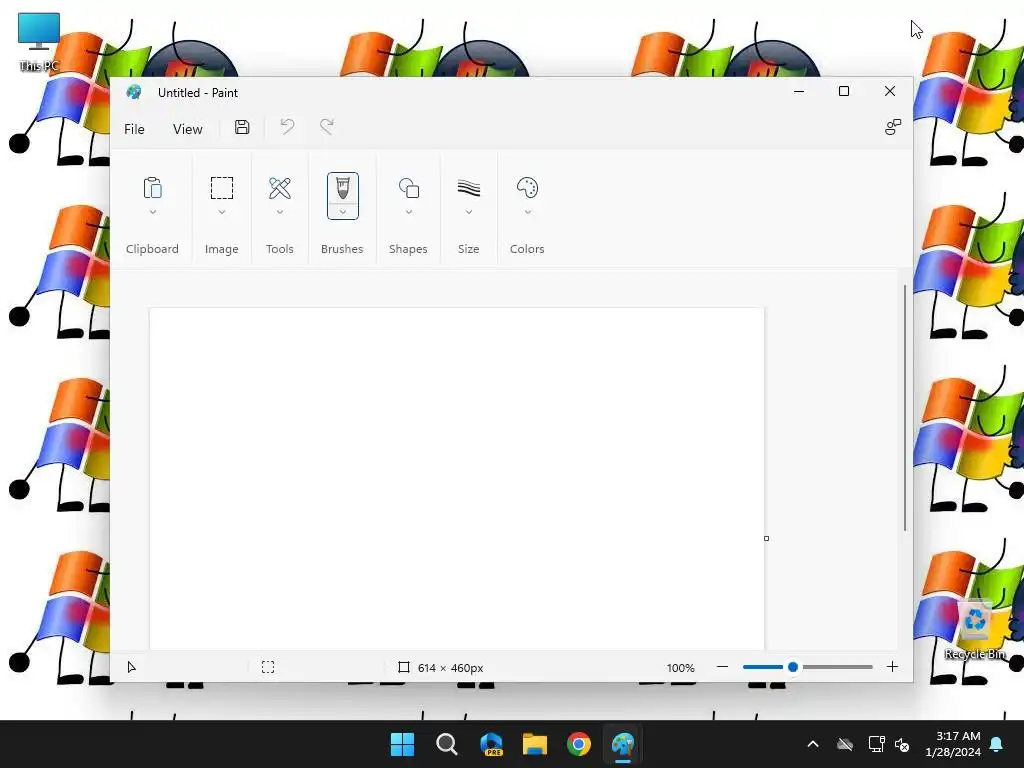Click the Paint app logo in title bar
Image resolution: width=1024 pixels, height=768 pixels.
coord(134,92)
